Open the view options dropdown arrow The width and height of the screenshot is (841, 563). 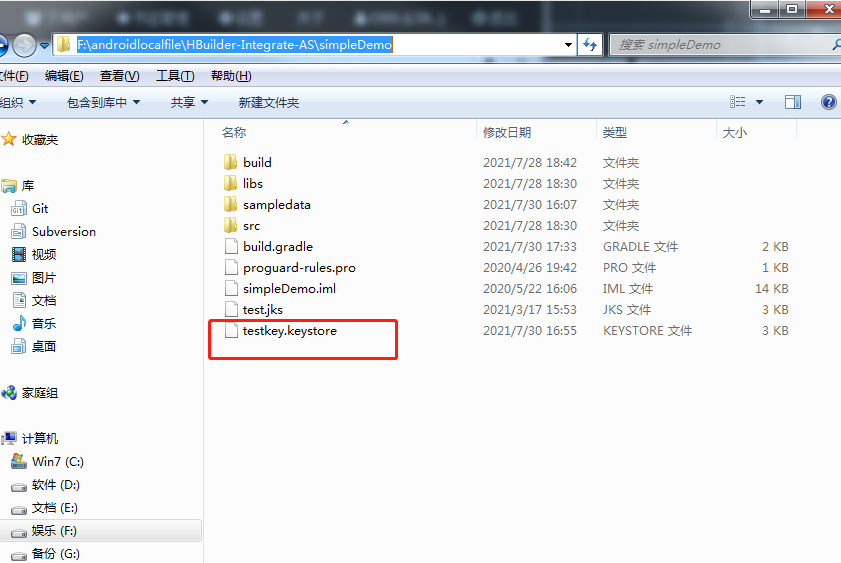(759, 102)
